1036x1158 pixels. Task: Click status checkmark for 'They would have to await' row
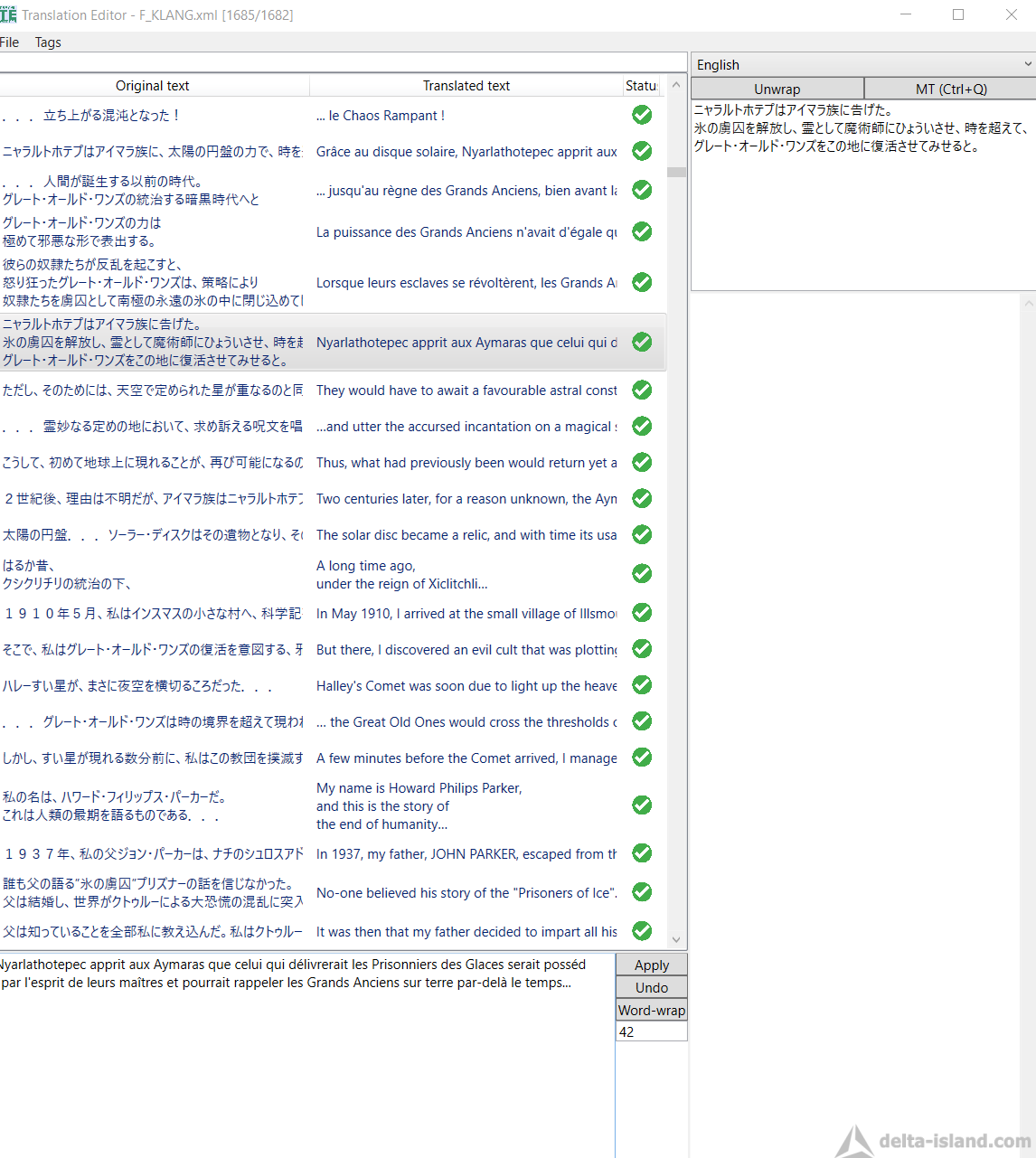(x=642, y=390)
